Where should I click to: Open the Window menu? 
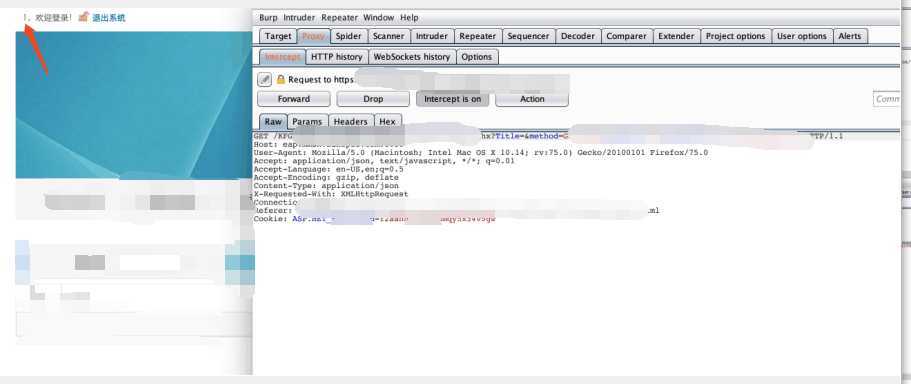[x=379, y=18]
